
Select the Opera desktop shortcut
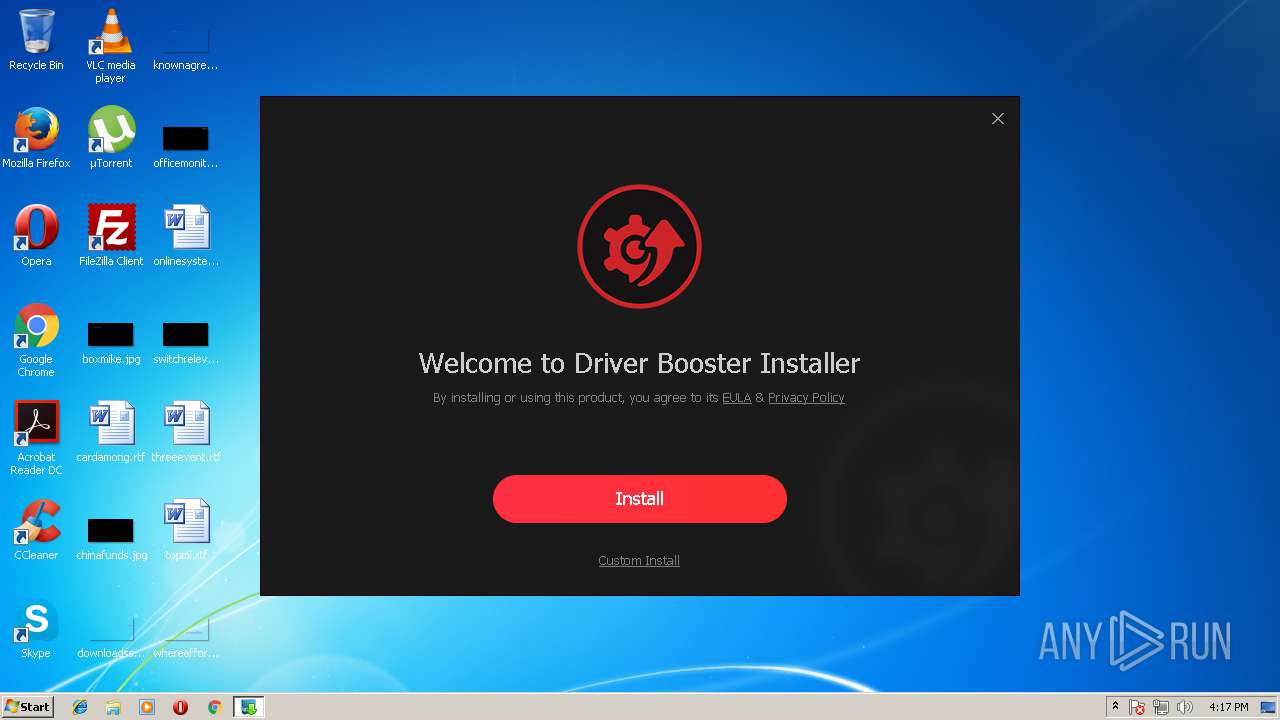[36, 236]
